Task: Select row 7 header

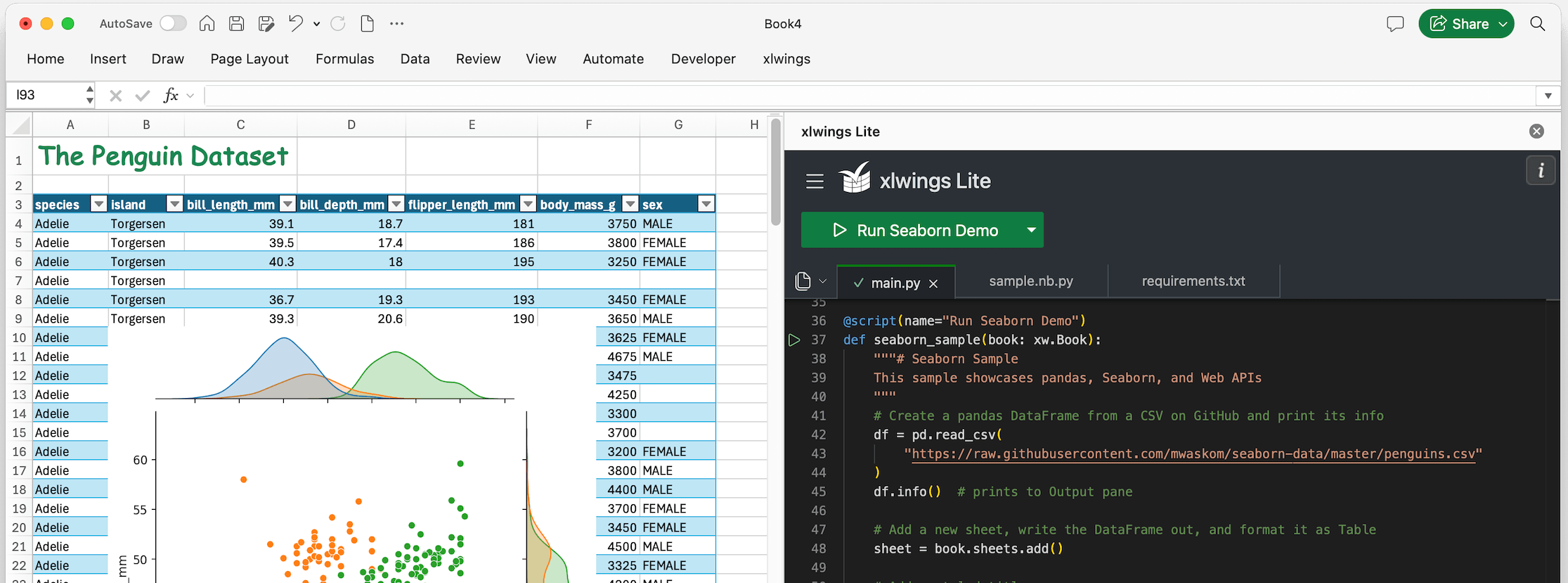Action: [19, 281]
